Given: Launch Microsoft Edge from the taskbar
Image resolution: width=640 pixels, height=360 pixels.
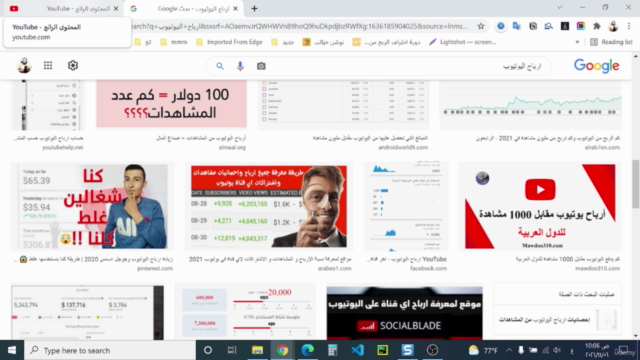Looking at the screenshot, I should tap(307, 350).
